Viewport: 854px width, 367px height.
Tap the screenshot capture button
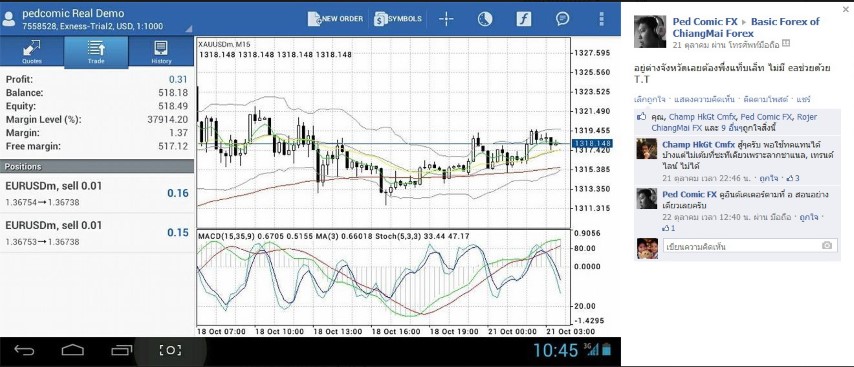(x=170, y=350)
